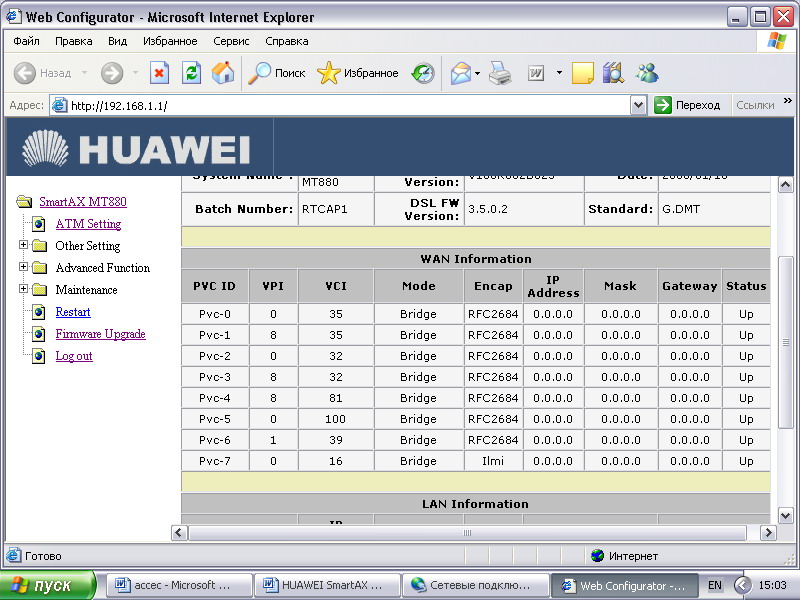Expand the Other Setting folder
The width and height of the screenshot is (800, 600).
pos(23,245)
